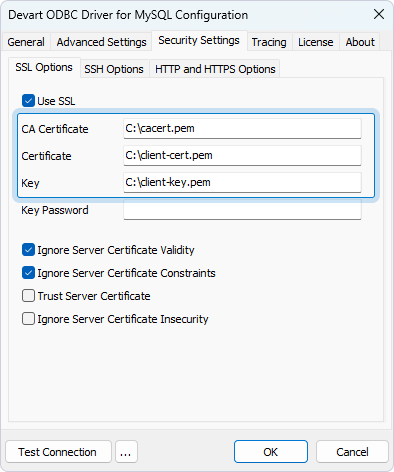This screenshot has width=394, height=472.
Task: Click the Test Connection button
Action: point(58,452)
